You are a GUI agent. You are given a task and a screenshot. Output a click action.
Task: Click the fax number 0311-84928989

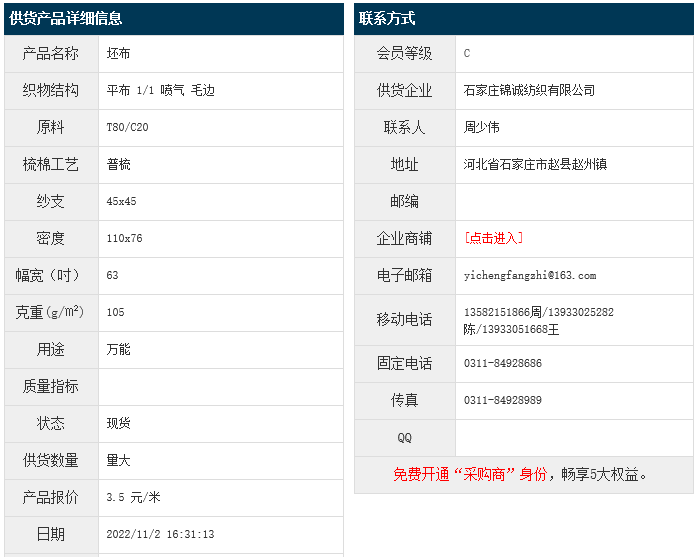(502, 400)
